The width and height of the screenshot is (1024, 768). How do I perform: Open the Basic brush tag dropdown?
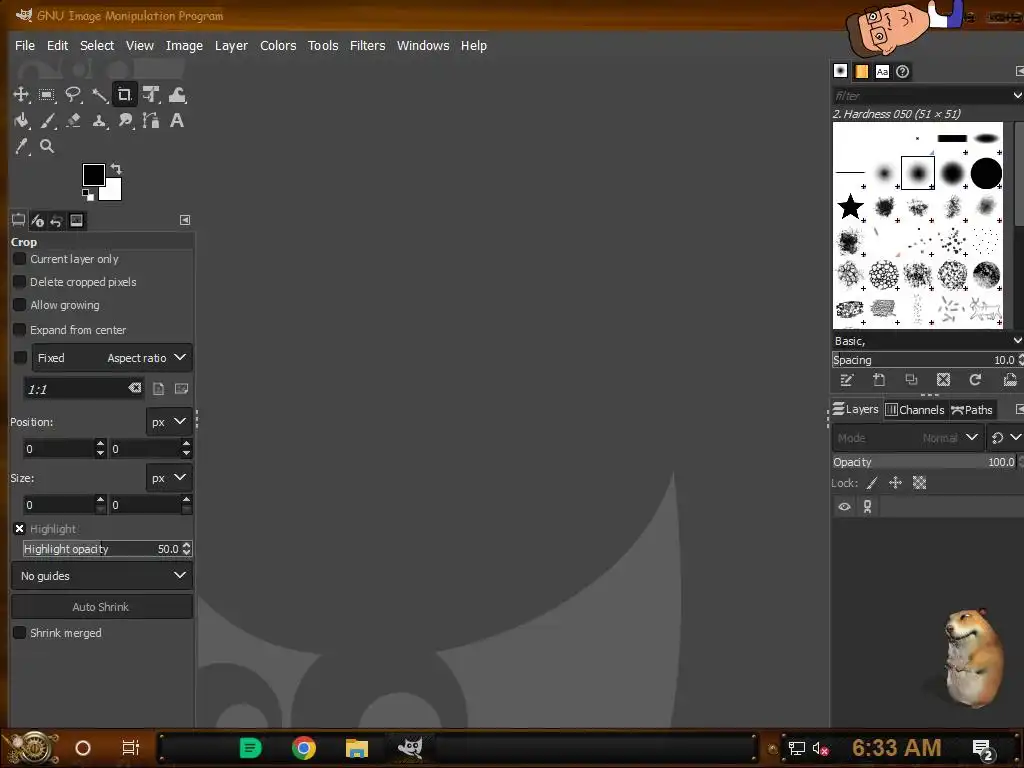pyautogui.click(x=1017, y=341)
